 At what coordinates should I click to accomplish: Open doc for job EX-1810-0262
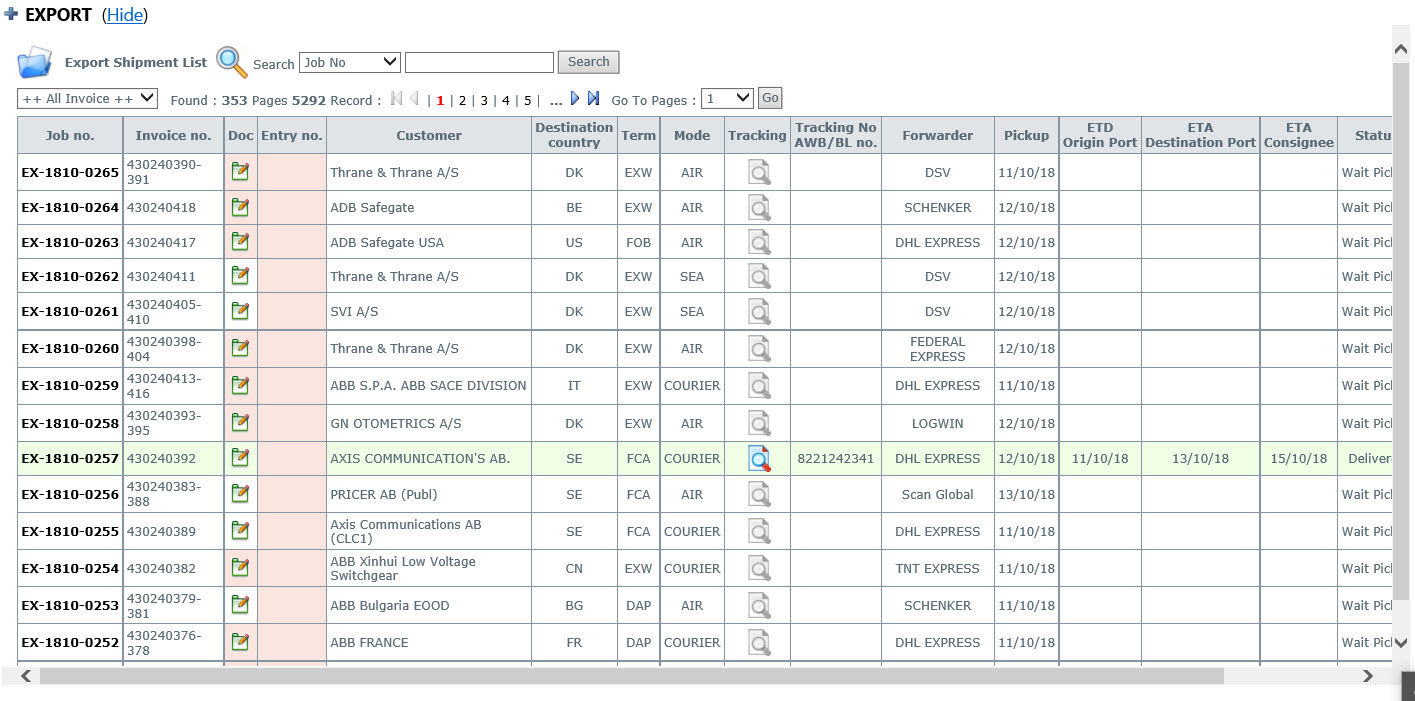tap(240, 275)
